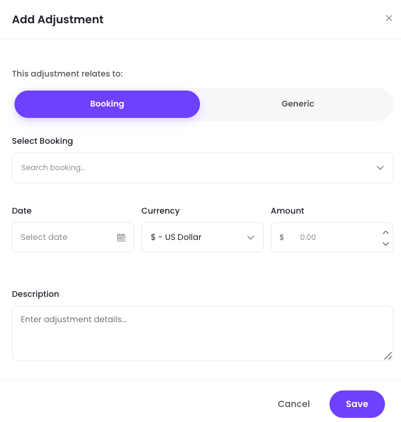
Task: Increase the amount with up arrow
Action: pos(386,232)
